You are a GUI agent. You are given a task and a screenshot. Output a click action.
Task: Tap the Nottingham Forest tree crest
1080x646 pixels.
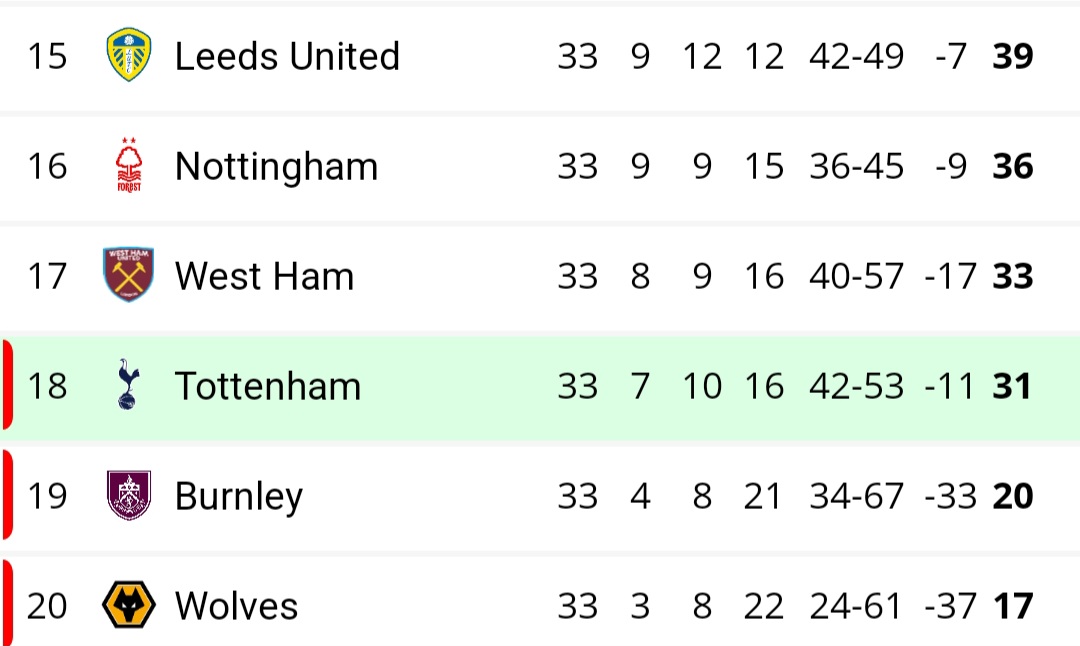(x=129, y=165)
